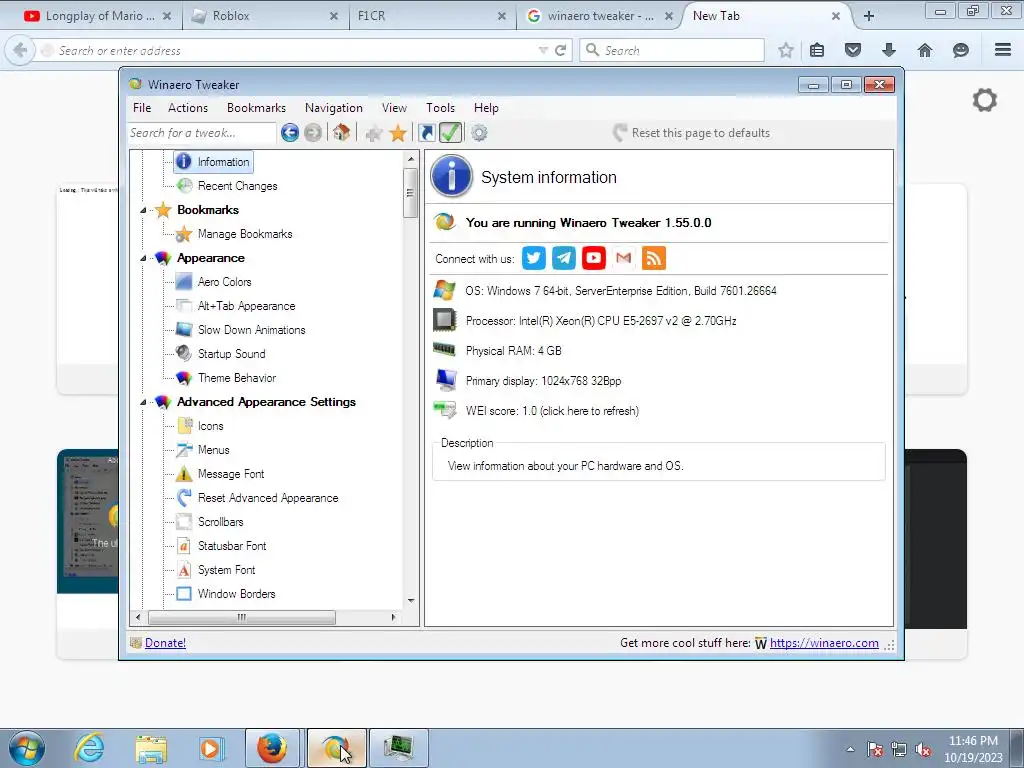Select Manage Bookmarks in the tree
This screenshot has width=1024, height=768.
point(245,234)
